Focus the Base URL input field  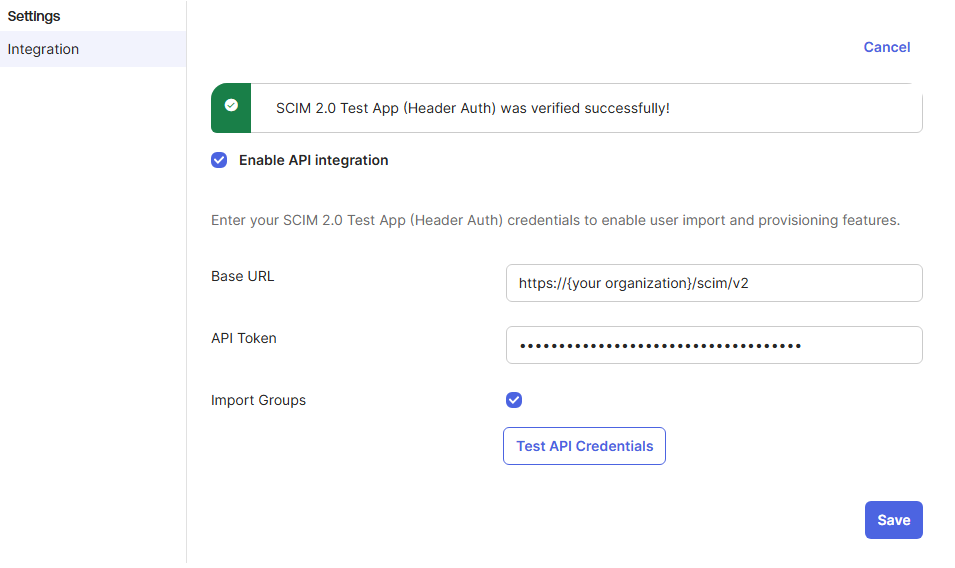[714, 283]
